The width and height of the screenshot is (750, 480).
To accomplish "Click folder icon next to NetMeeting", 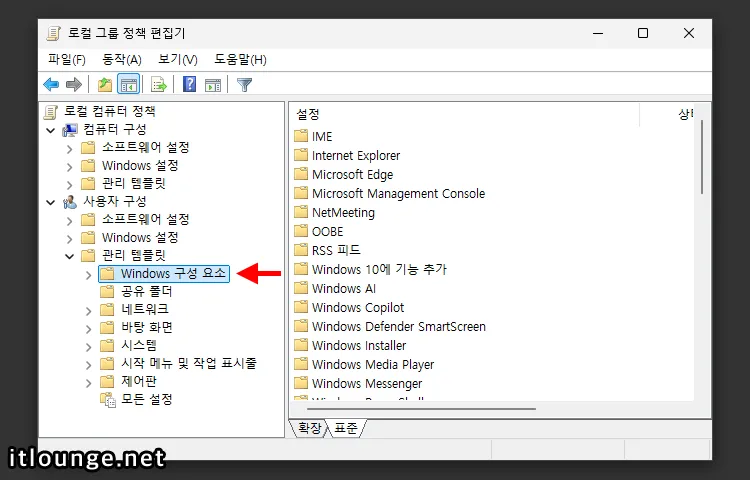I will 301,212.
